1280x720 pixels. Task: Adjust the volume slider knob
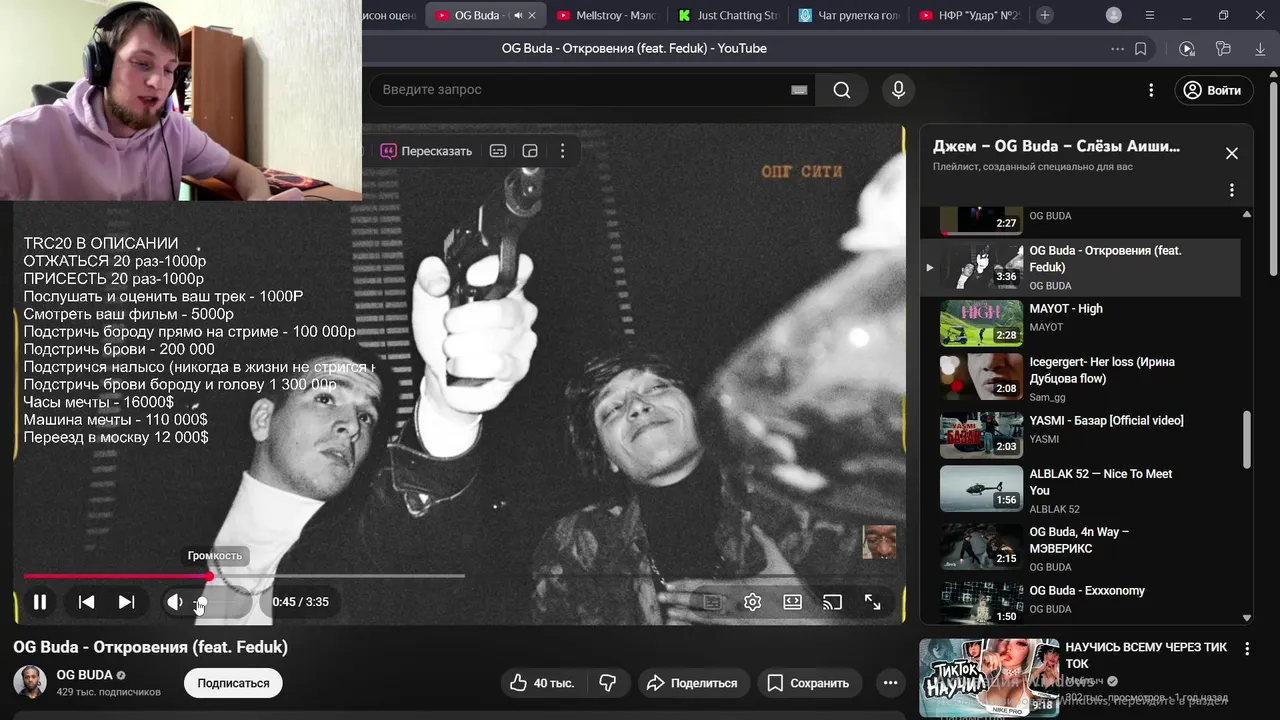pos(202,602)
